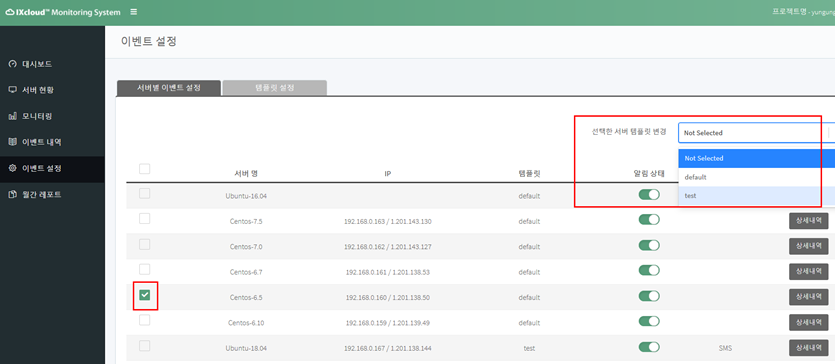This screenshot has height=364, width=835.
Task: Check the Centos-6.10 row checkbox
Action: (x=144, y=320)
